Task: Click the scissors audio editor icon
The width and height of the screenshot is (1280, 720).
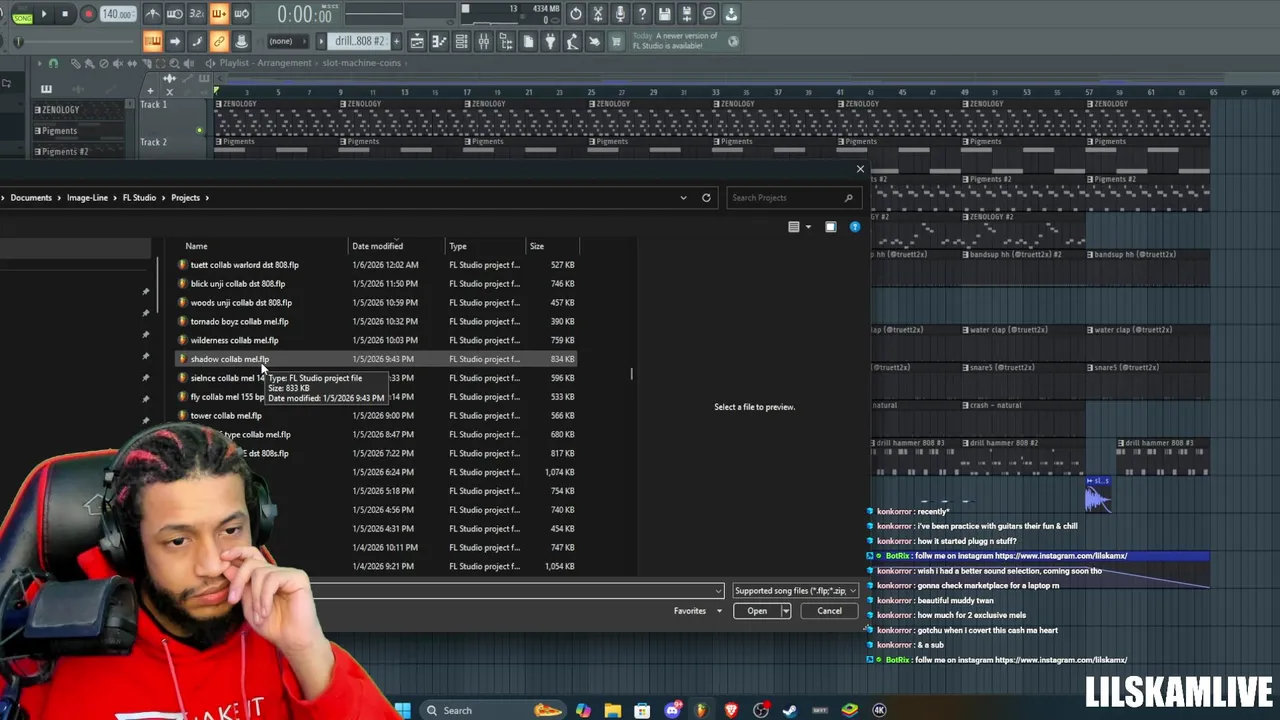Action: 598,14
